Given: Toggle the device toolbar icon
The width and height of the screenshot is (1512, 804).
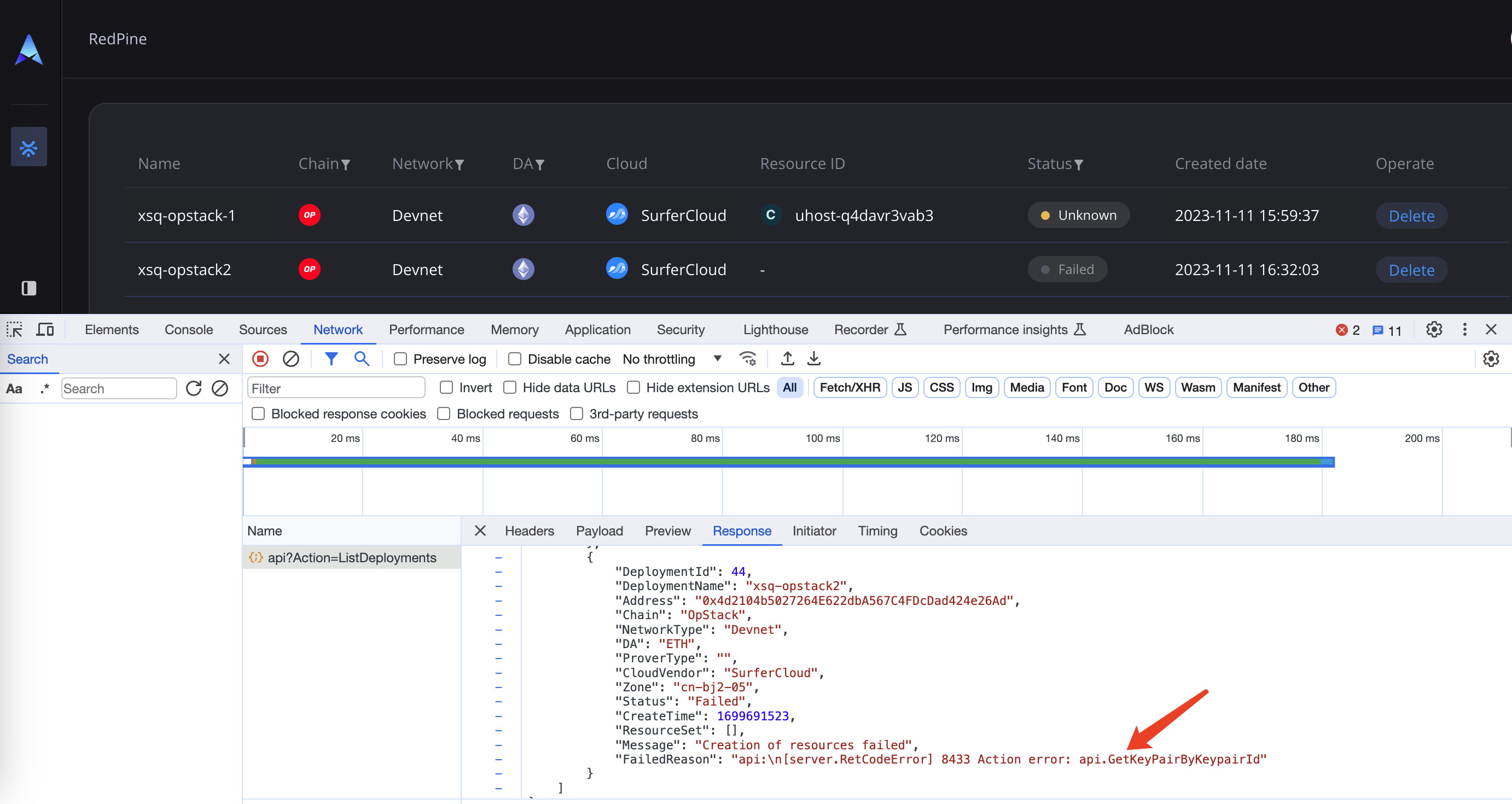Looking at the screenshot, I should point(45,330).
